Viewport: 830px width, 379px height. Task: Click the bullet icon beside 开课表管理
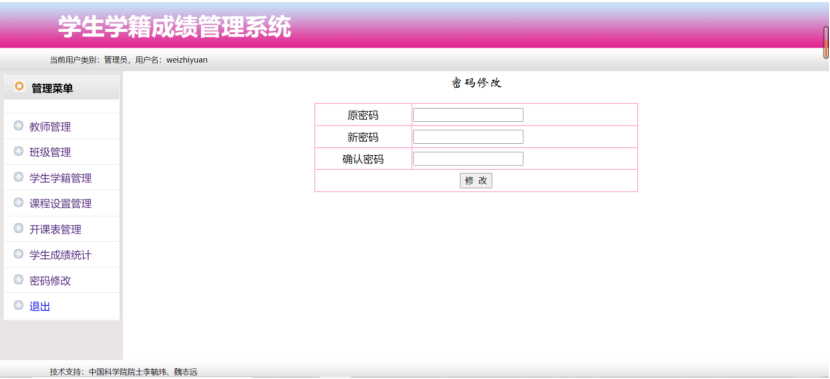click(19, 228)
